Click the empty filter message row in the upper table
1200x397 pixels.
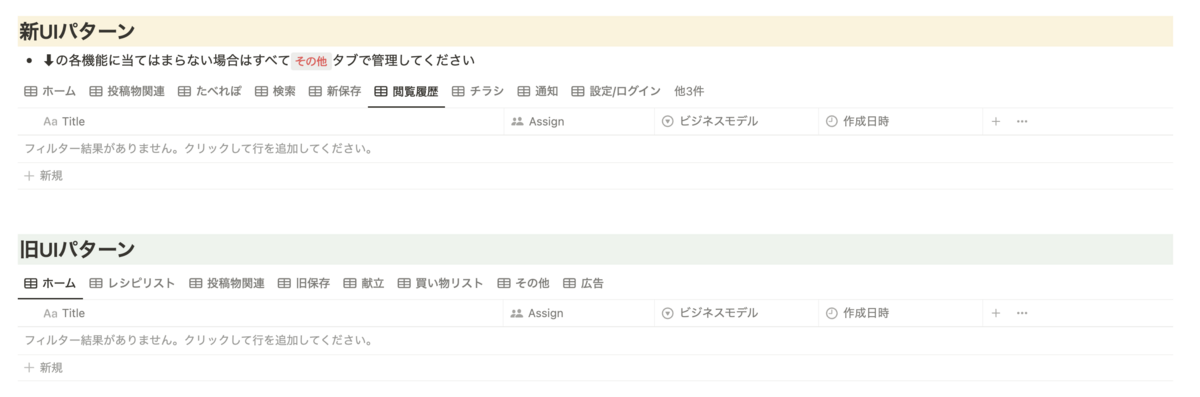point(596,149)
